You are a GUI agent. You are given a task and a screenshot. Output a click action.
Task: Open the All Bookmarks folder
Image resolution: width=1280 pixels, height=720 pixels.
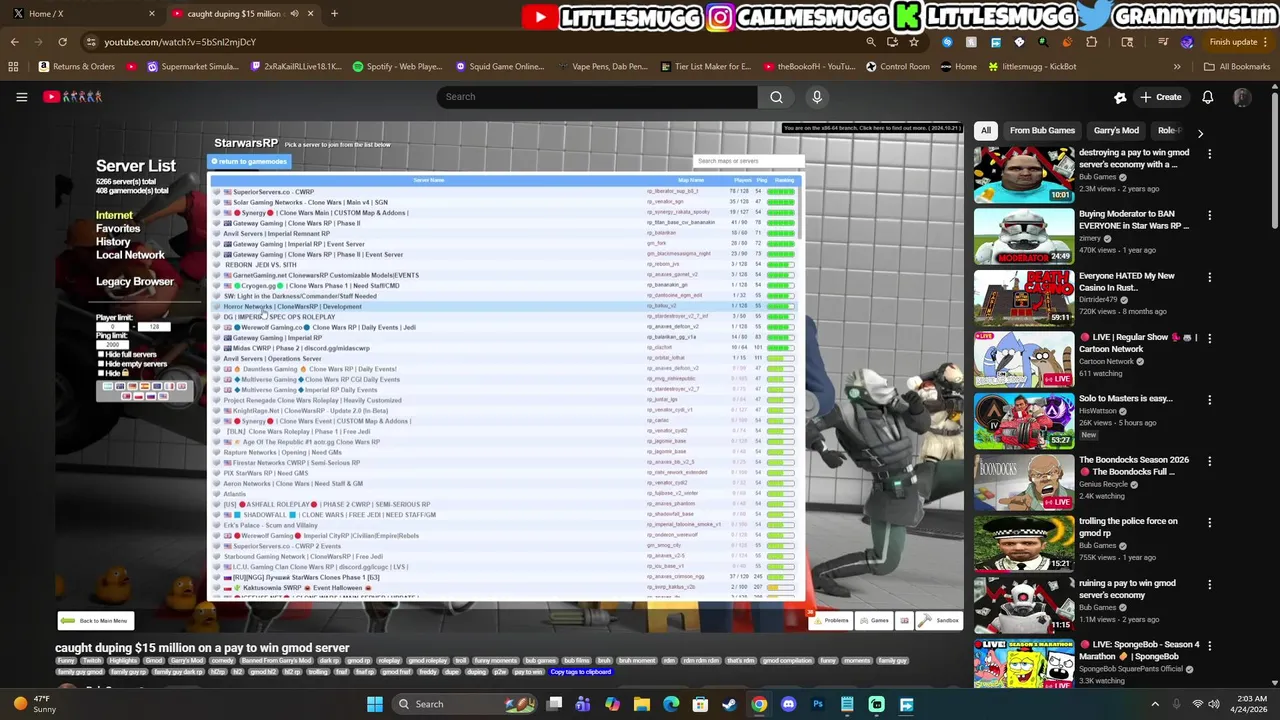[1237, 67]
